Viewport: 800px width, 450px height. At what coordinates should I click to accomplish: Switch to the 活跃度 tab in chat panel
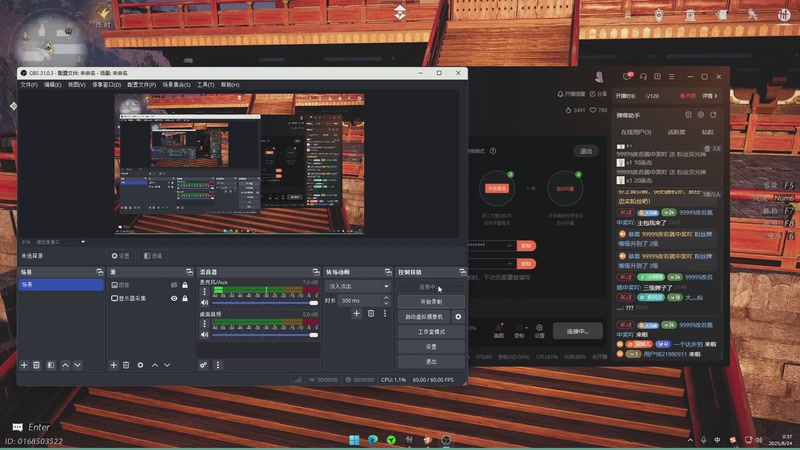677,132
